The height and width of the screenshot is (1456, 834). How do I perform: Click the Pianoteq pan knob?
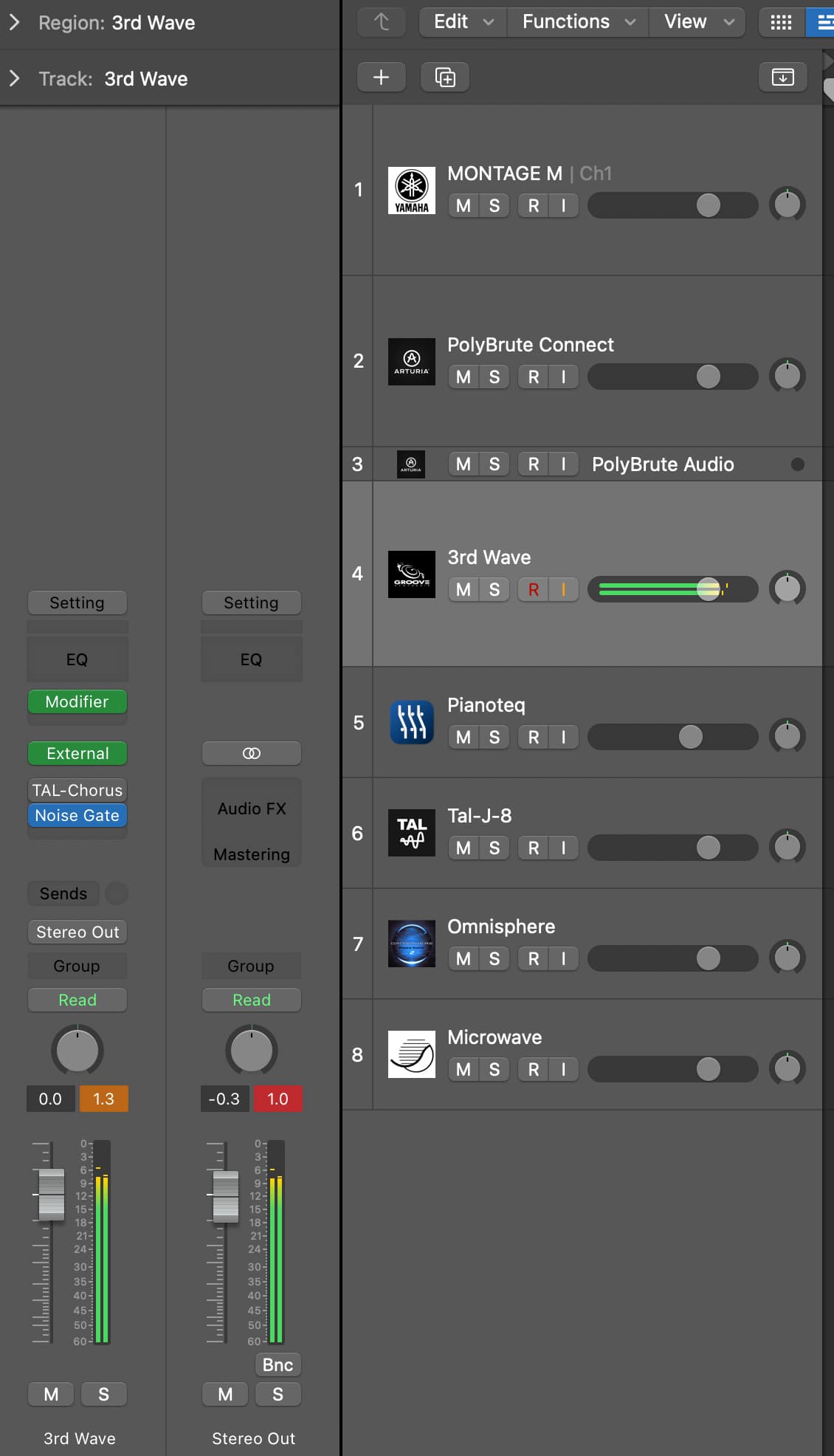pos(788,737)
